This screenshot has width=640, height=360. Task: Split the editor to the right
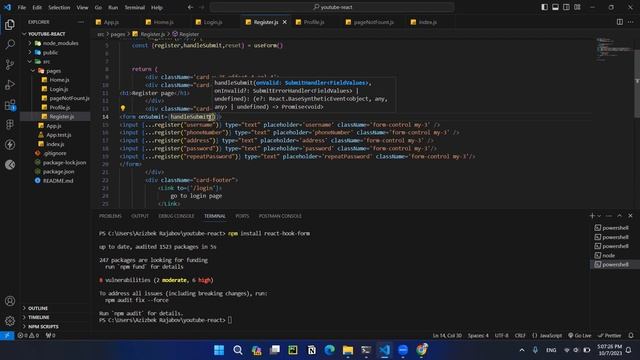620,22
